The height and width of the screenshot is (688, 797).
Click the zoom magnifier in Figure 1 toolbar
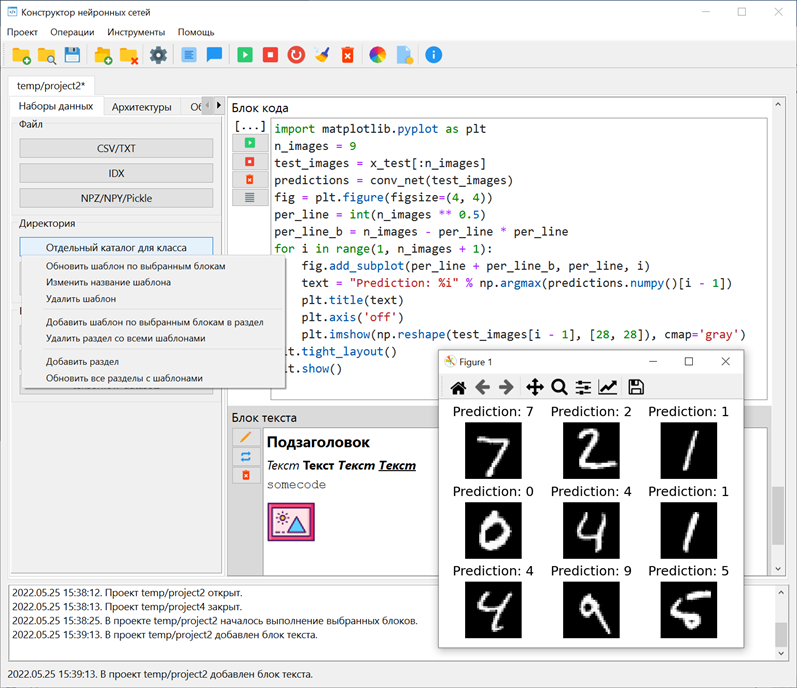coord(559,387)
